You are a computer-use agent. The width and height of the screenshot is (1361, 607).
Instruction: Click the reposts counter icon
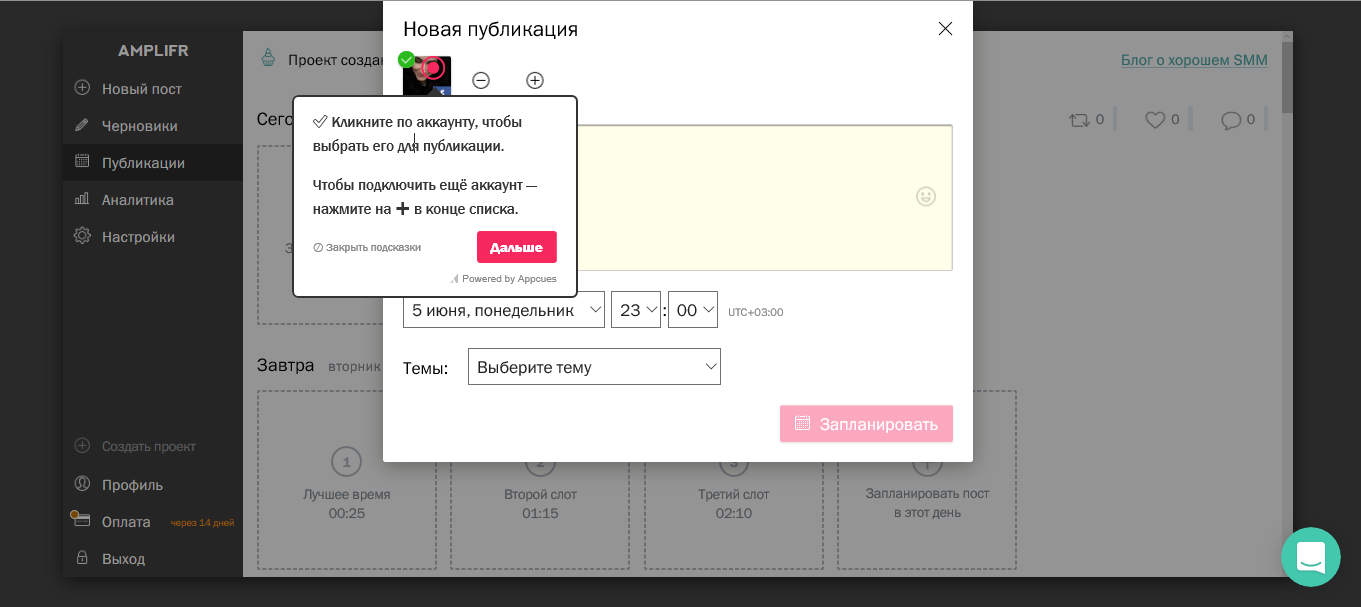tap(1079, 120)
